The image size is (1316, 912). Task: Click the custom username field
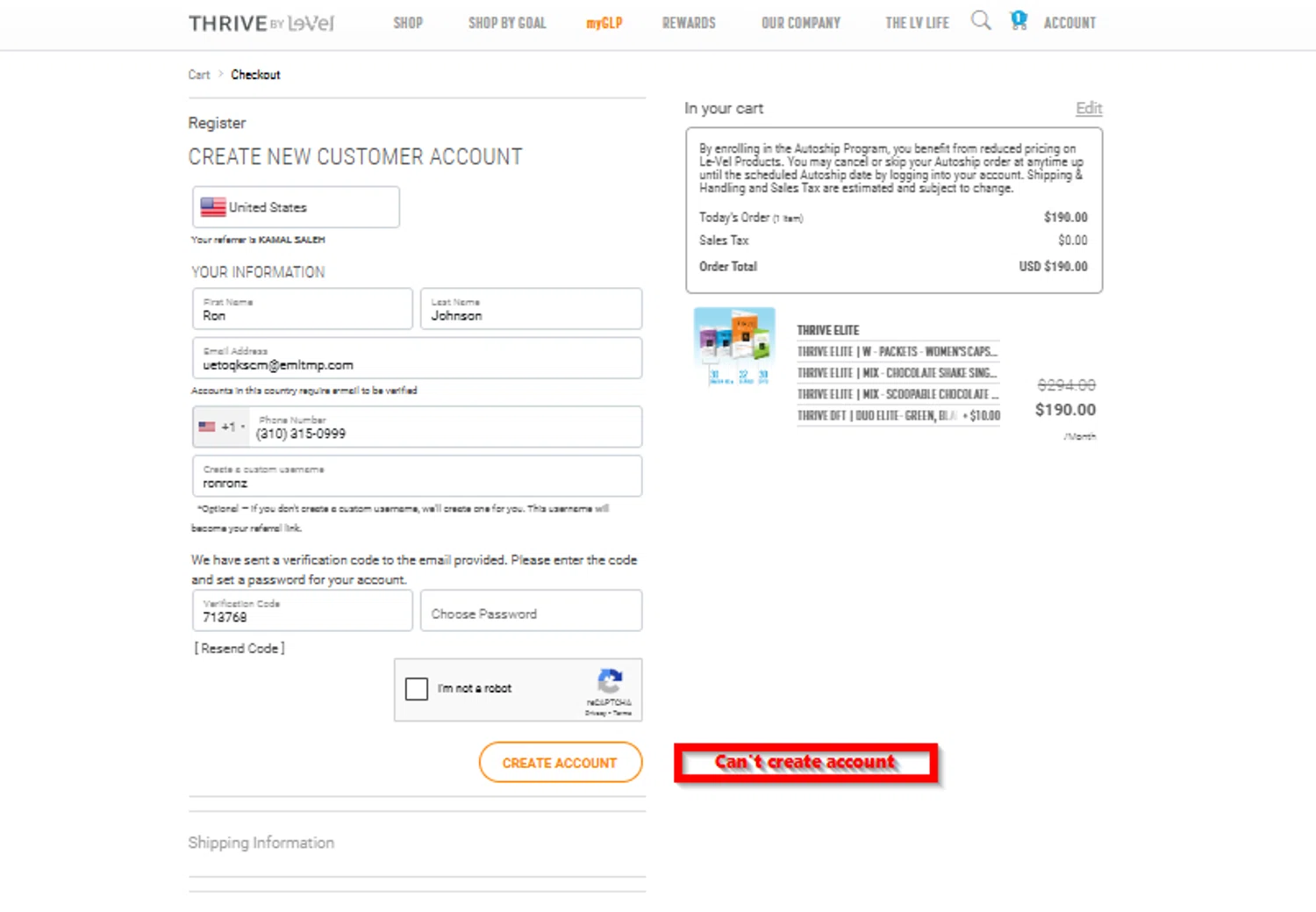click(418, 476)
